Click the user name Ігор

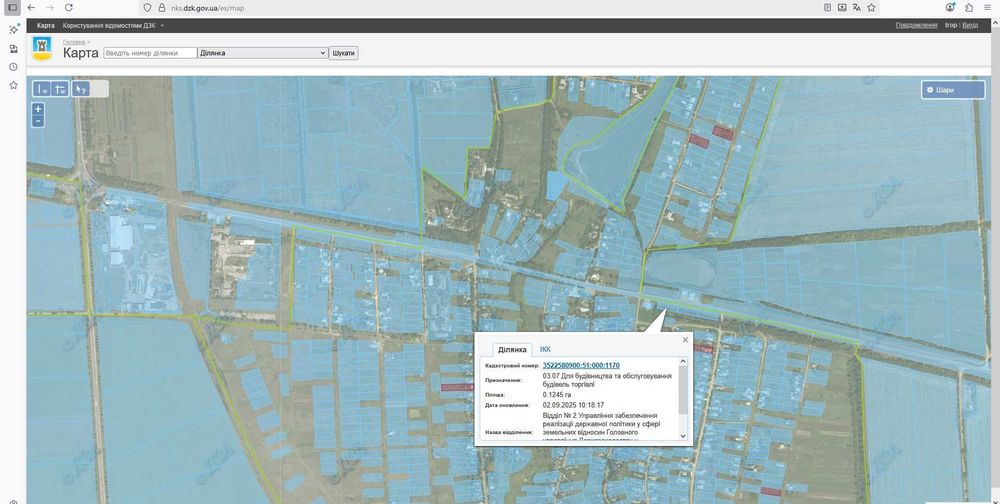[951, 26]
